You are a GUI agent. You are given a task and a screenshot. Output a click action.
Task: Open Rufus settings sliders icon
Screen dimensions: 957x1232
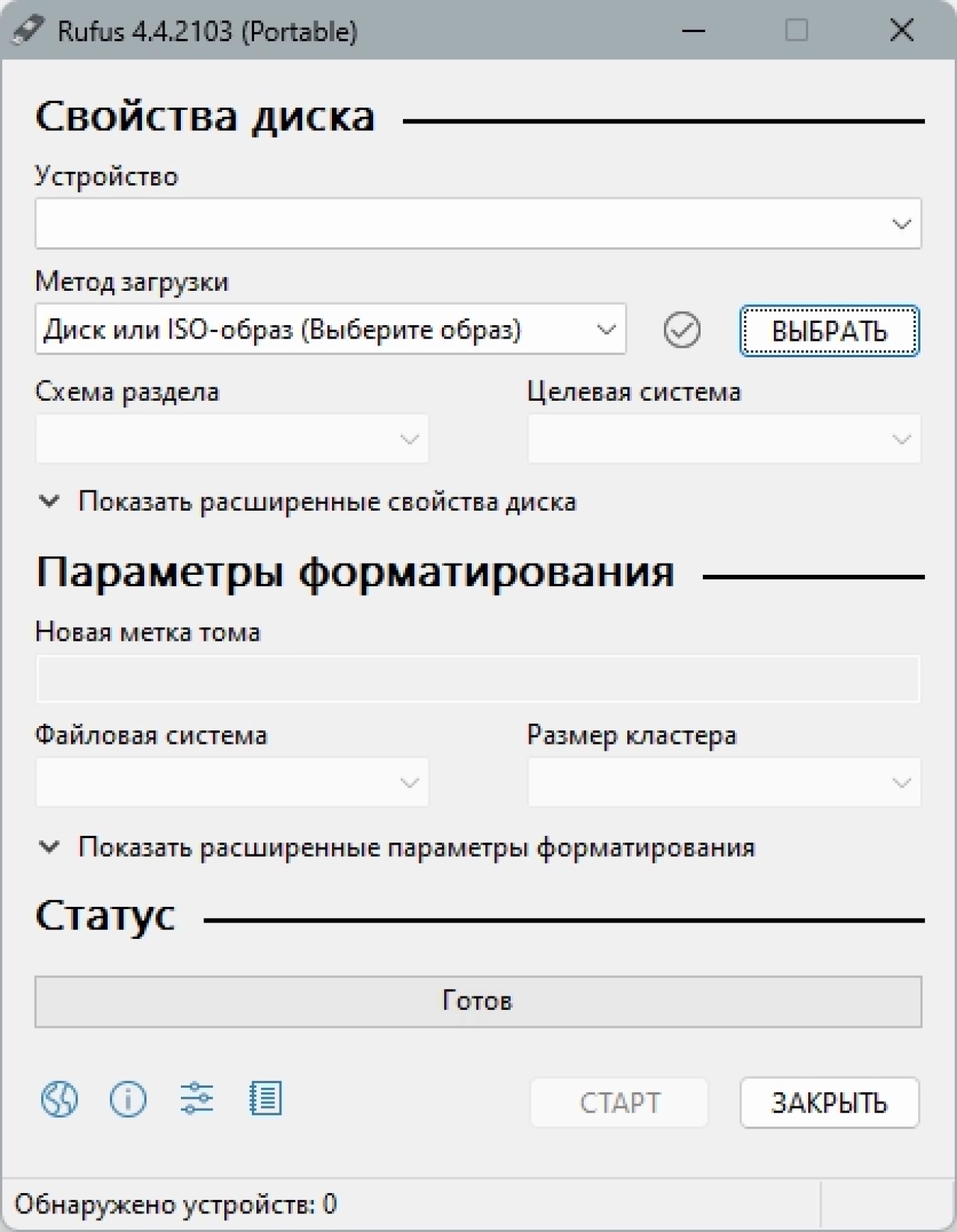[x=197, y=1099]
